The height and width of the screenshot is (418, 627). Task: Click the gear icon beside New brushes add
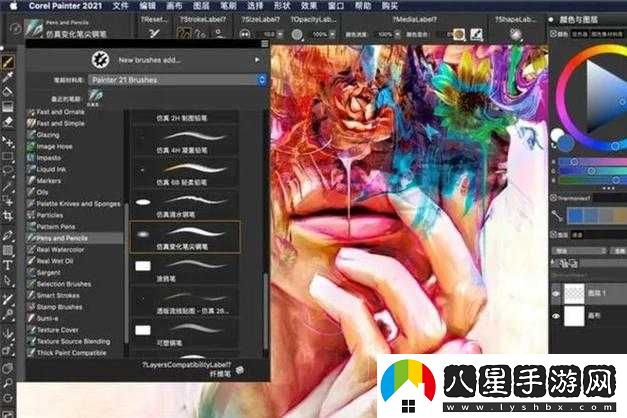click(100, 60)
